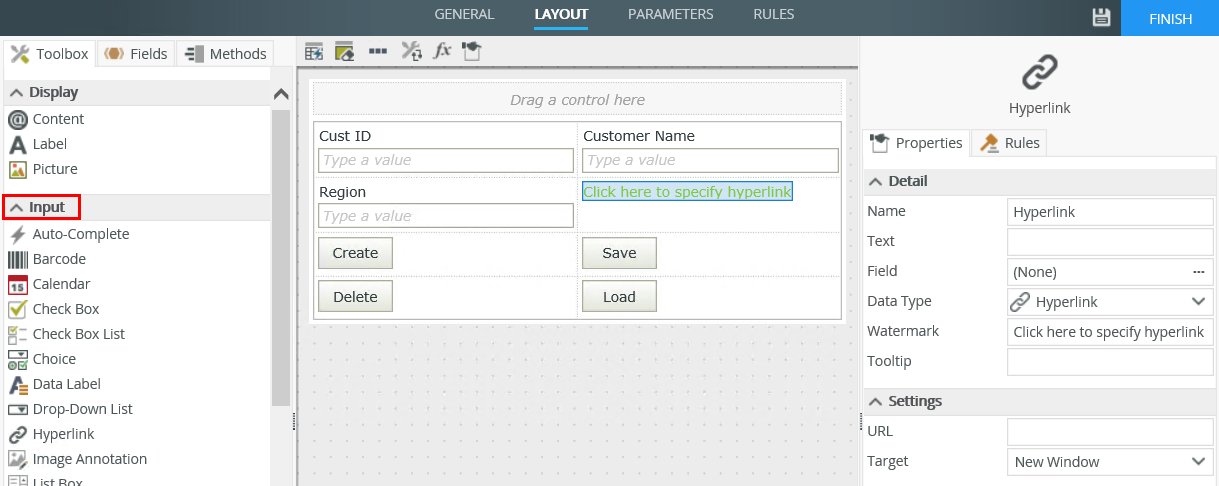
Task: Click the URL settings field
Action: click(x=1110, y=431)
